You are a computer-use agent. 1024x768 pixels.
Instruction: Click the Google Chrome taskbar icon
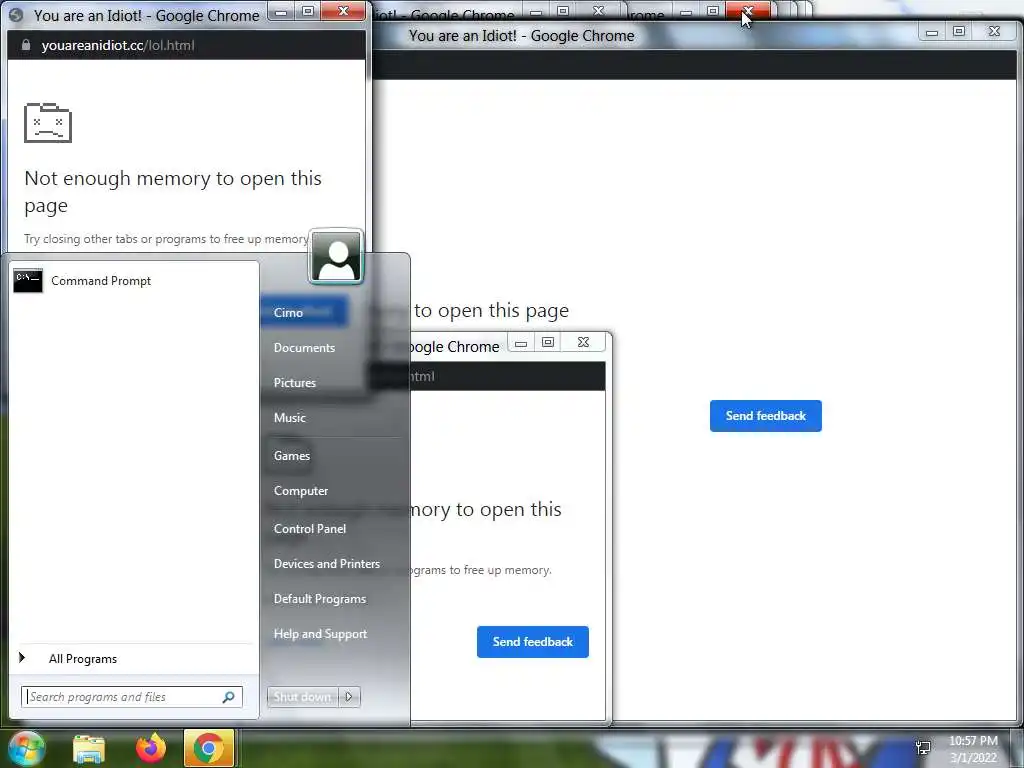[209, 748]
